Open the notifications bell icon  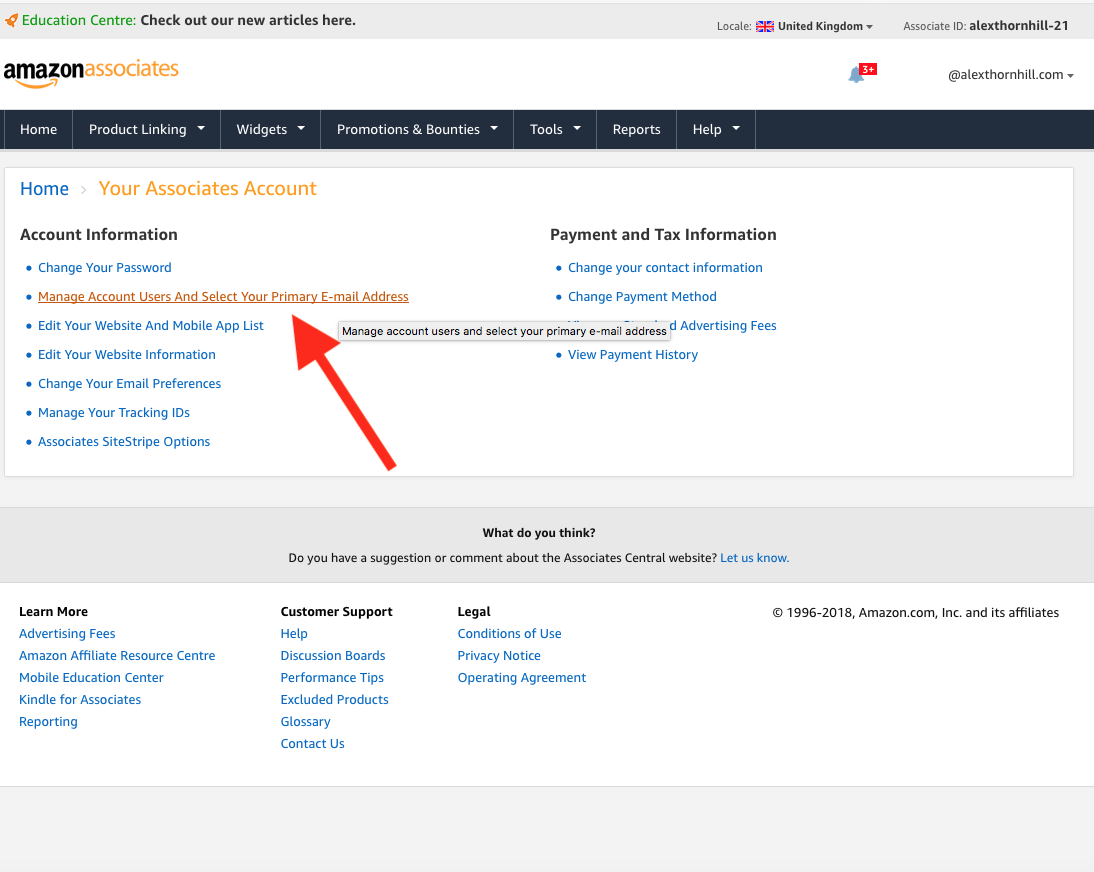856,75
